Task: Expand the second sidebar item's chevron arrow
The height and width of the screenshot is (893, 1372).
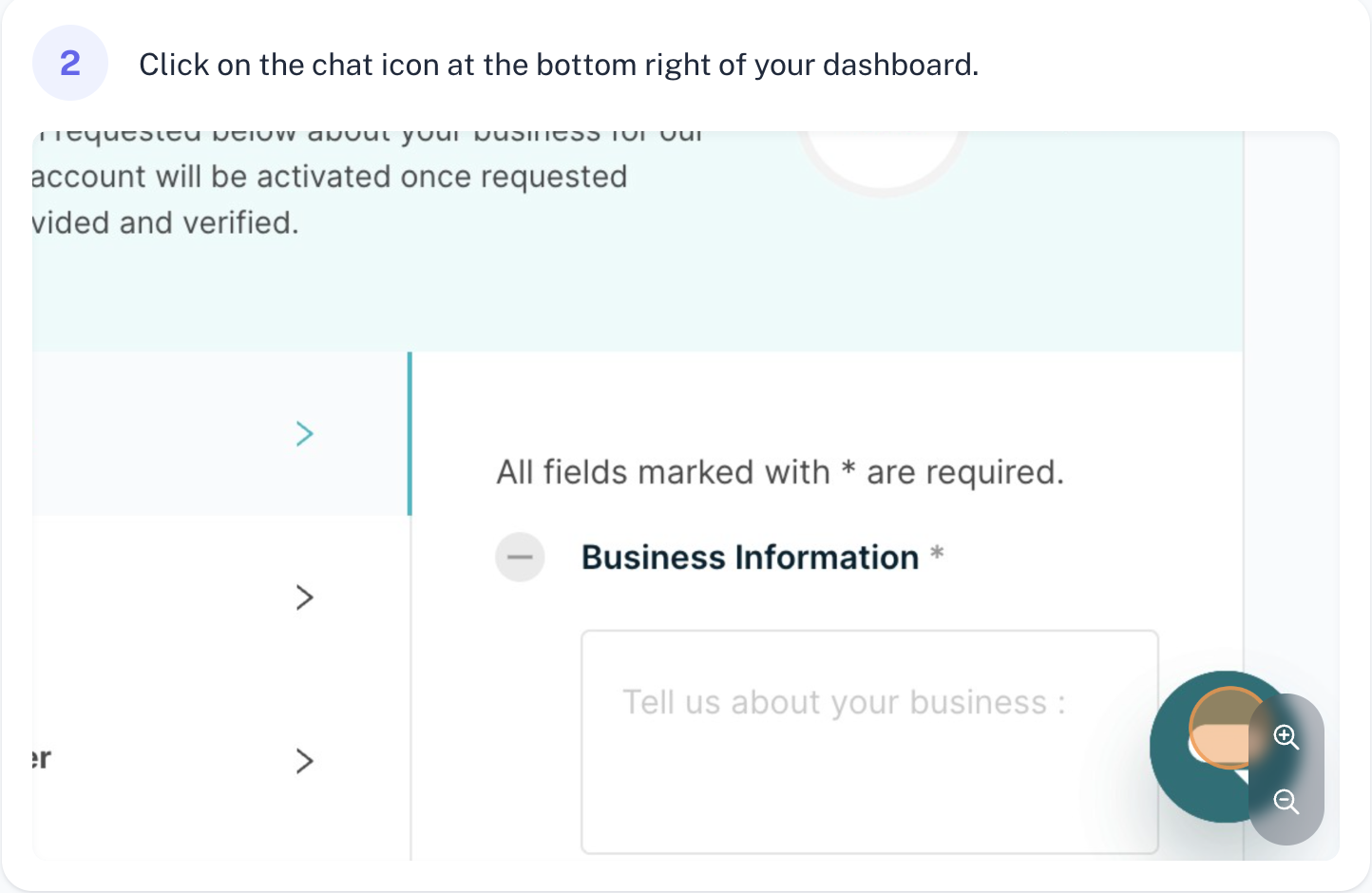Action: [304, 598]
